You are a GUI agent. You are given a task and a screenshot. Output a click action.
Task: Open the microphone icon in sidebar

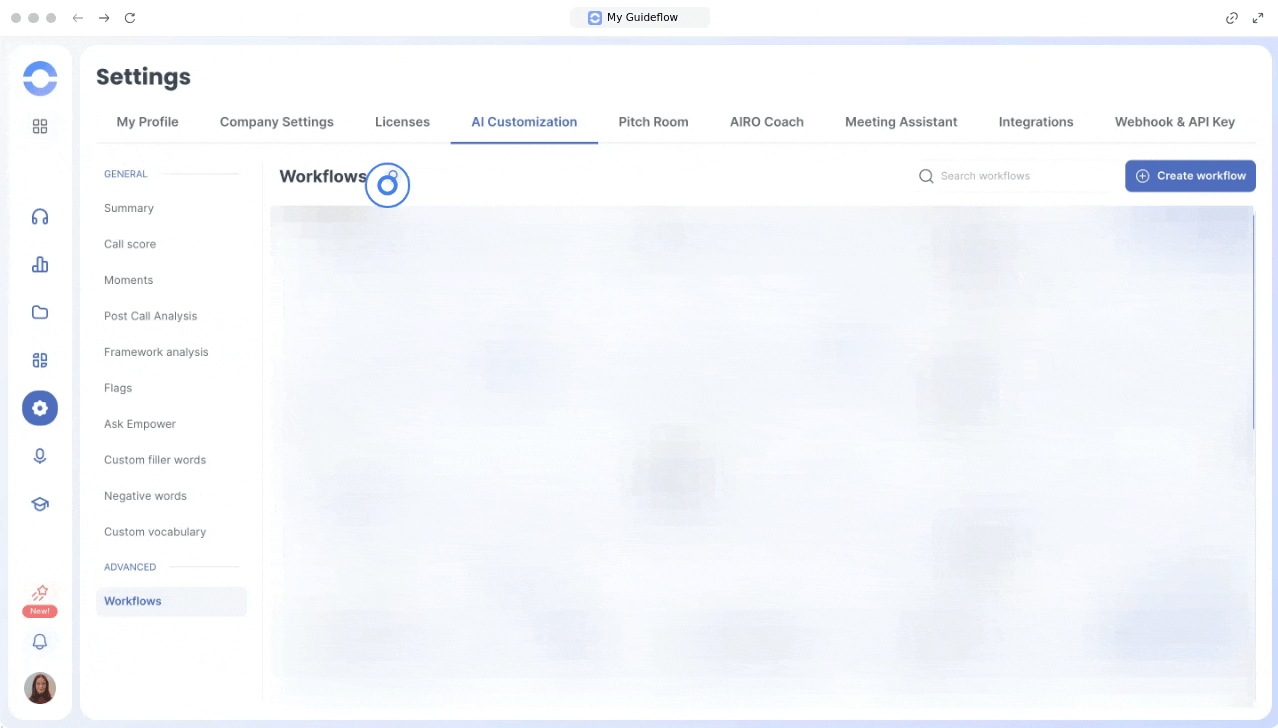click(40, 456)
